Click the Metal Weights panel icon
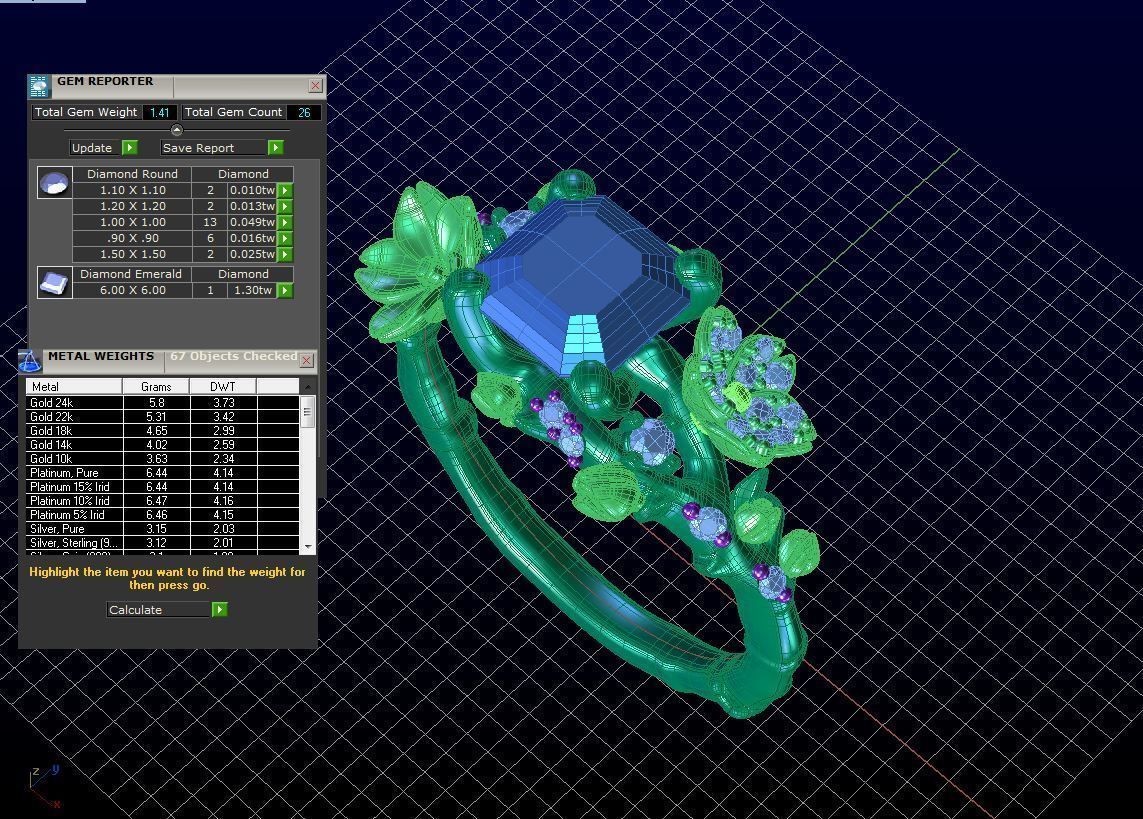The image size is (1143, 819). tap(29, 361)
